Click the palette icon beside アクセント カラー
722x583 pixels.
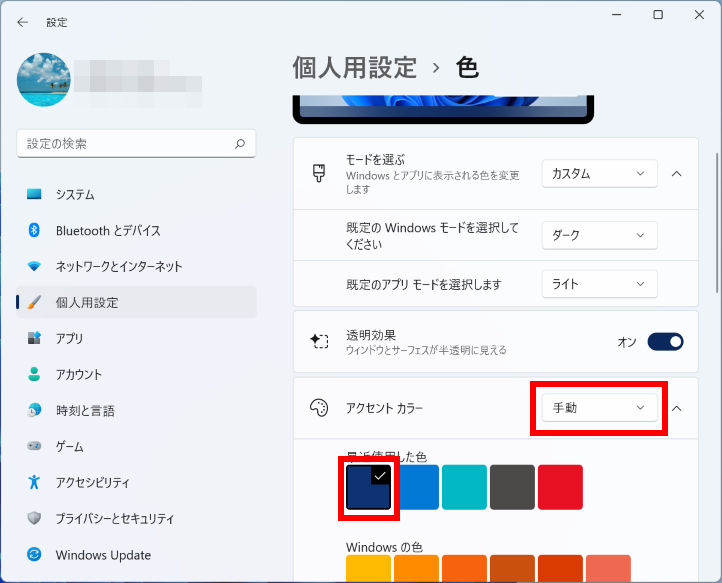[x=319, y=408]
